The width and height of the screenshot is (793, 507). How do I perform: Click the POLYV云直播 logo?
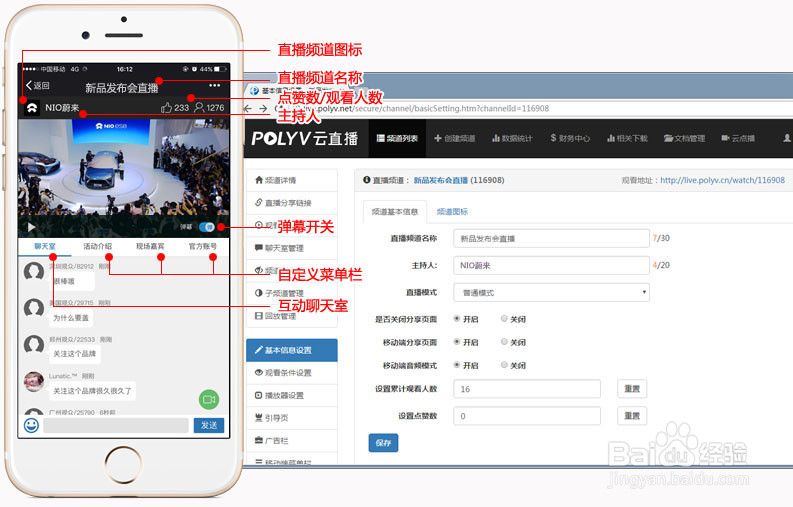[305, 138]
